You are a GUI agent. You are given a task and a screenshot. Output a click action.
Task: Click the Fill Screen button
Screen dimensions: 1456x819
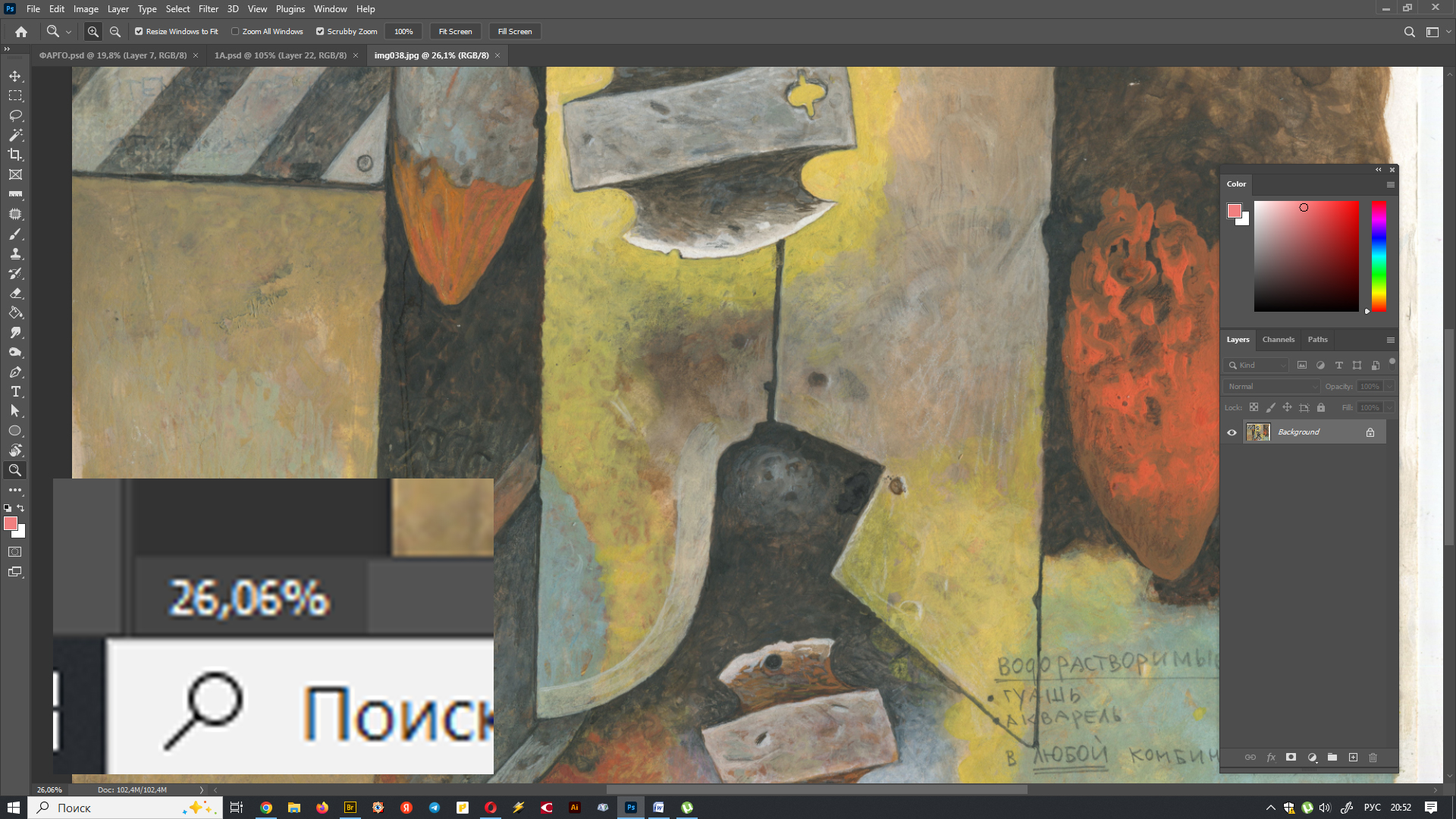(x=514, y=32)
